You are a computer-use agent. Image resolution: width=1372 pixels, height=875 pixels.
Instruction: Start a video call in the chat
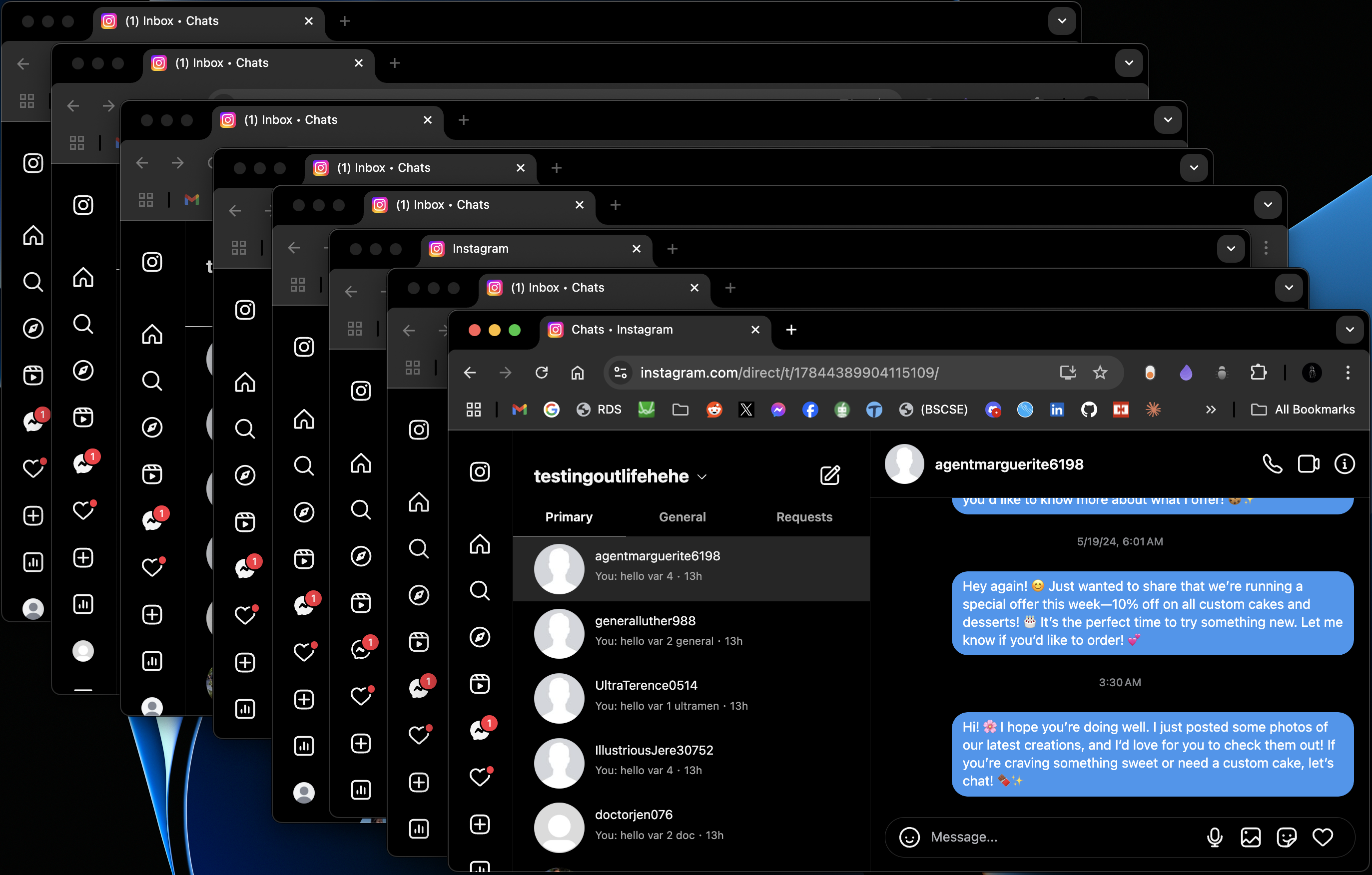coord(1308,463)
